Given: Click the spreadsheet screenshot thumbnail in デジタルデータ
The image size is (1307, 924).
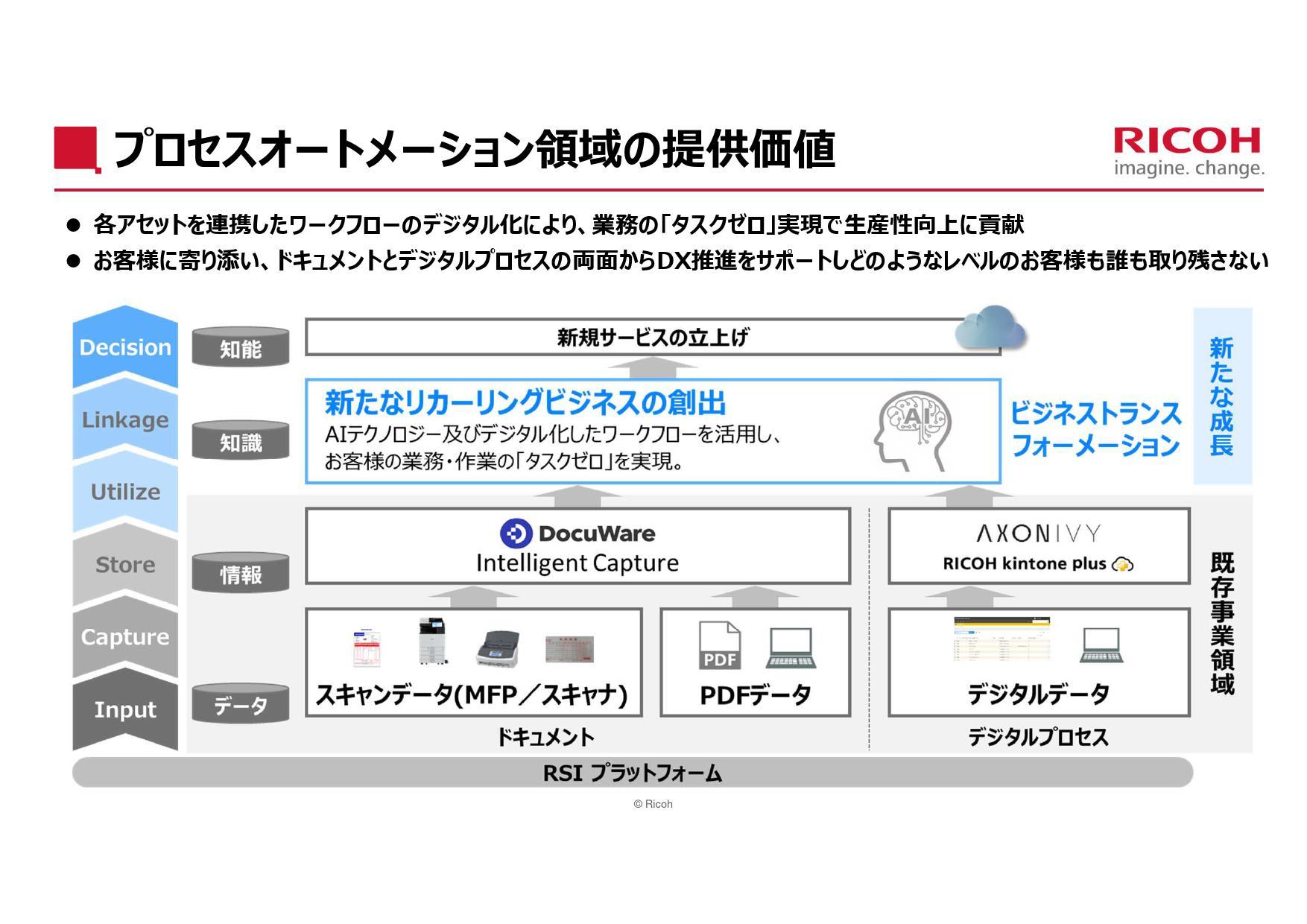Looking at the screenshot, I should coord(1002,639).
